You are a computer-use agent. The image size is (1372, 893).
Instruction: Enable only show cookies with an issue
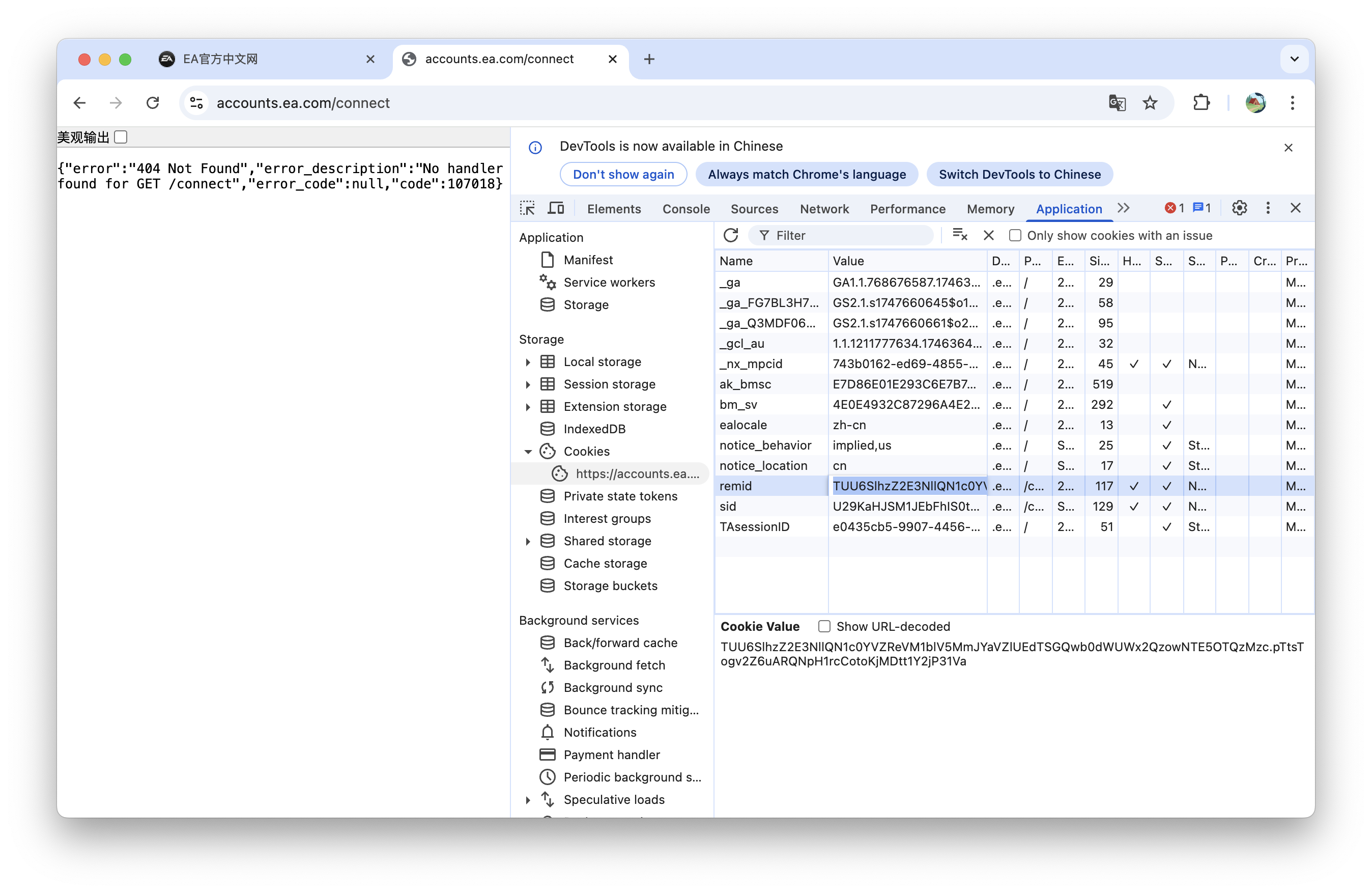pos(1015,235)
